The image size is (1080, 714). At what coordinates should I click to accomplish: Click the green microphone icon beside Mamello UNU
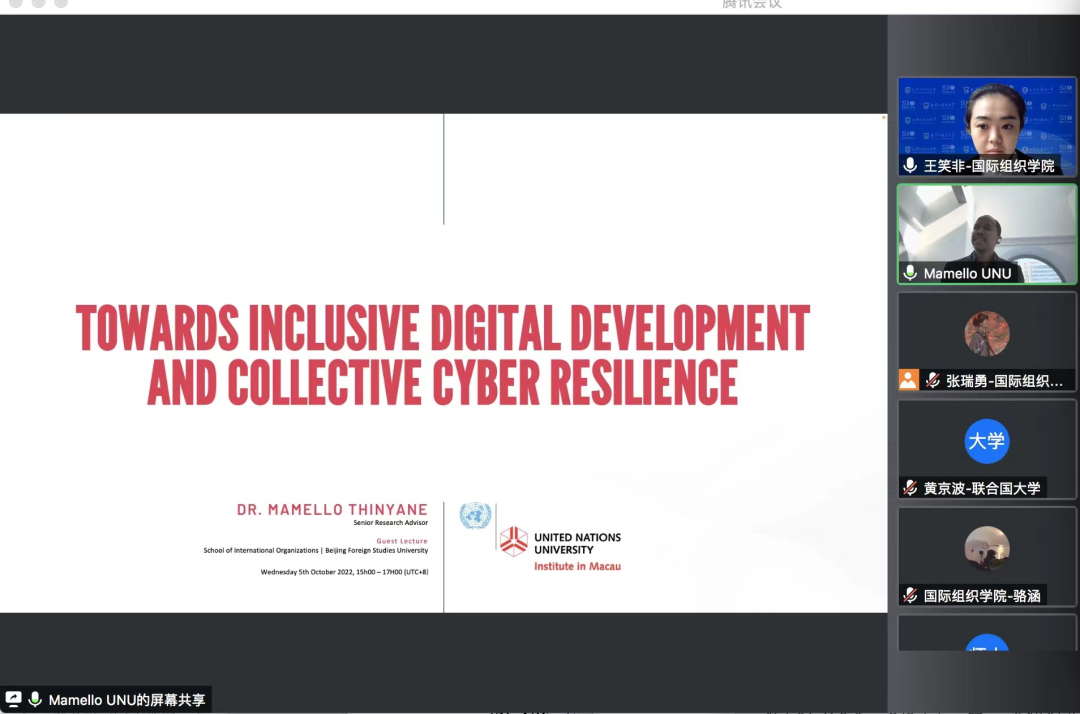(x=910, y=273)
